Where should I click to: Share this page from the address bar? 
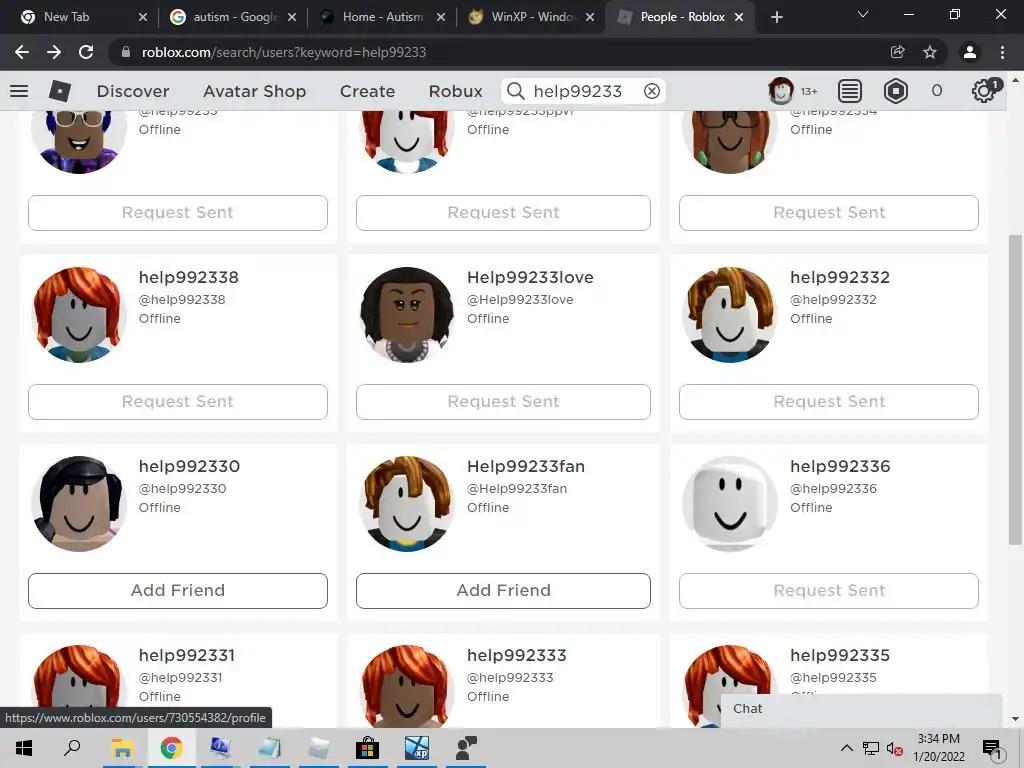pyautogui.click(x=898, y=52)
